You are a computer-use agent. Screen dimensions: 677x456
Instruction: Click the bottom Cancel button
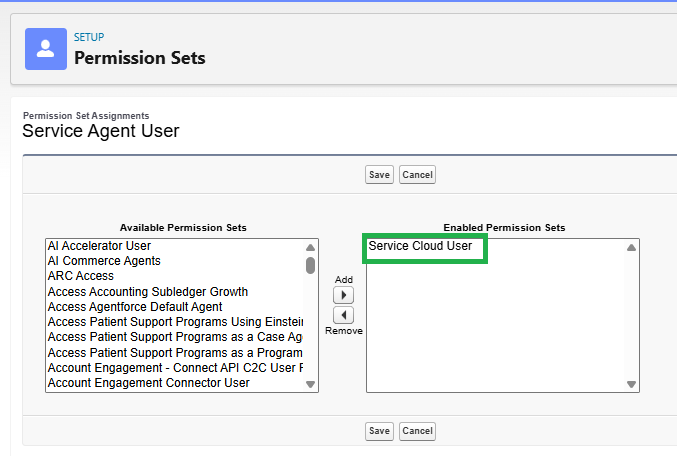pyautogui.click(x=417, y=431)
